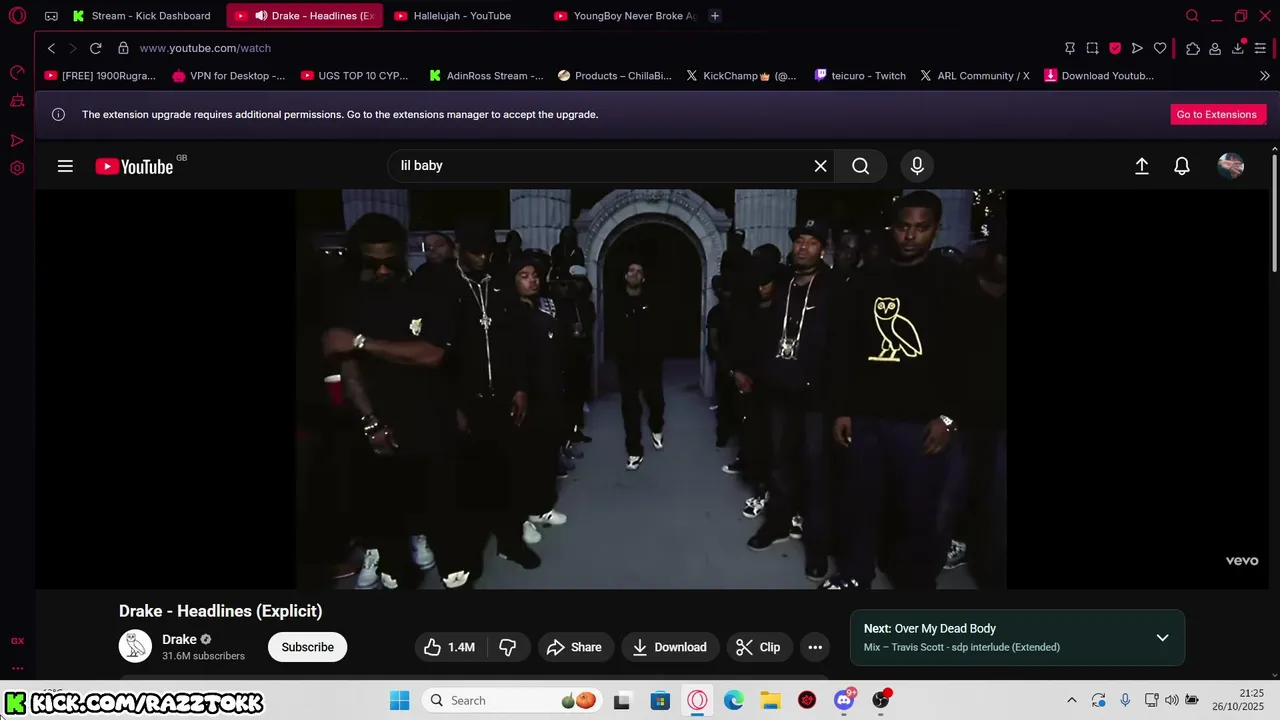1280x720 pixels.
Task: Expand hidden bookmarks double chevron
Action: [1264, 75]
